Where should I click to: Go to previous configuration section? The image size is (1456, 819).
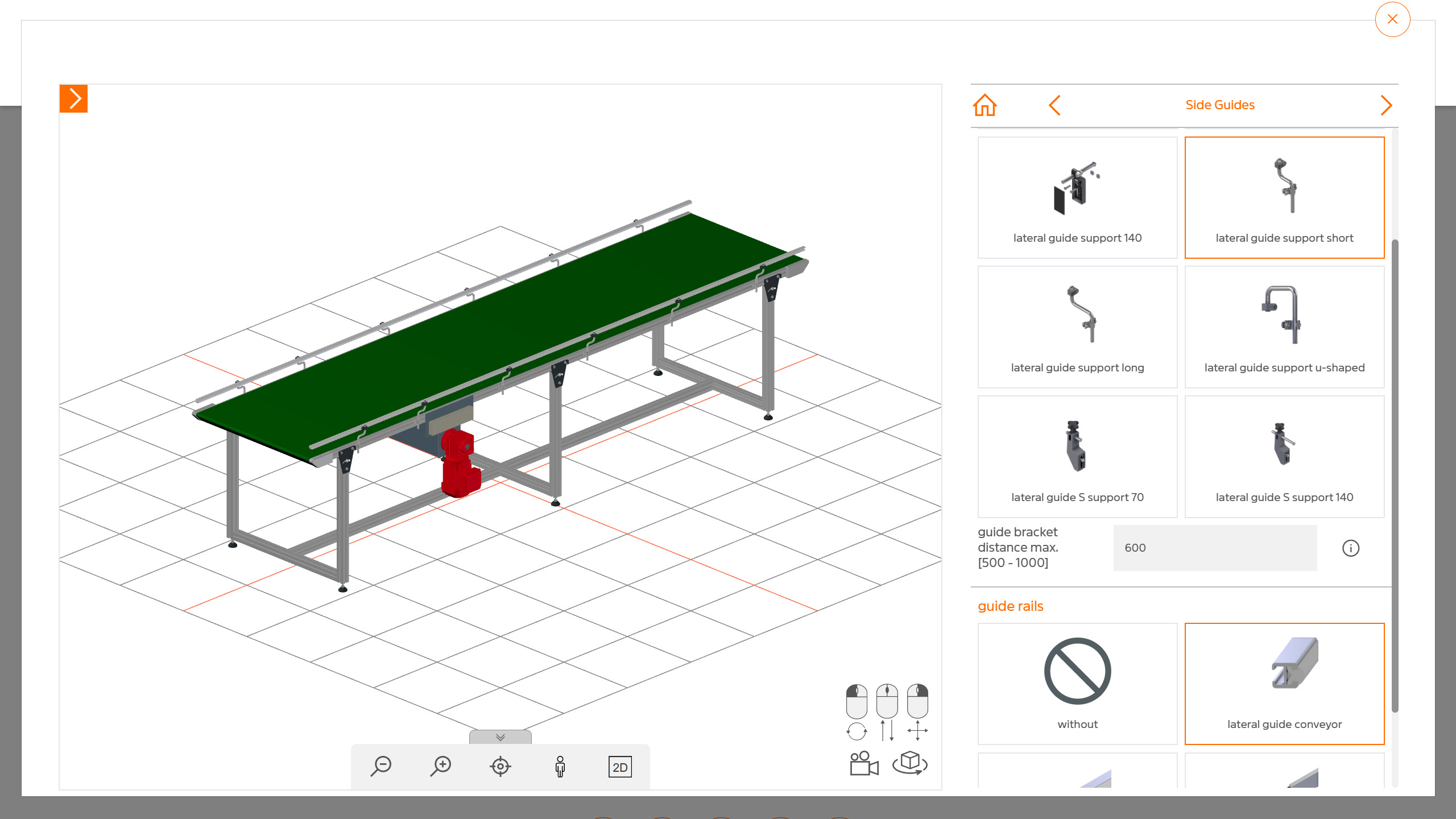[x=1054, y=105]
